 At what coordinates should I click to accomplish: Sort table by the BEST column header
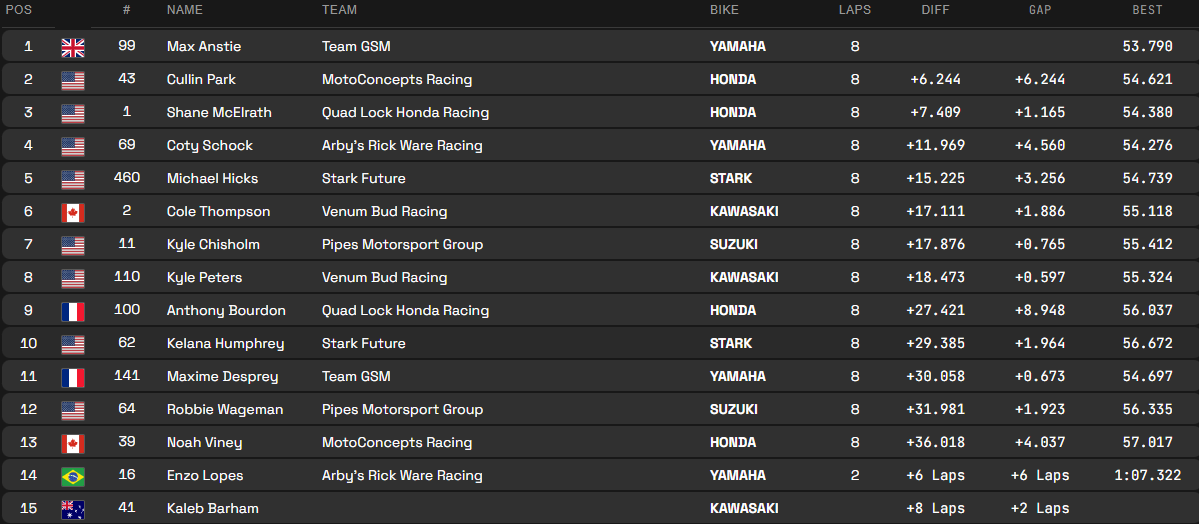click(x=1147, y=10)
